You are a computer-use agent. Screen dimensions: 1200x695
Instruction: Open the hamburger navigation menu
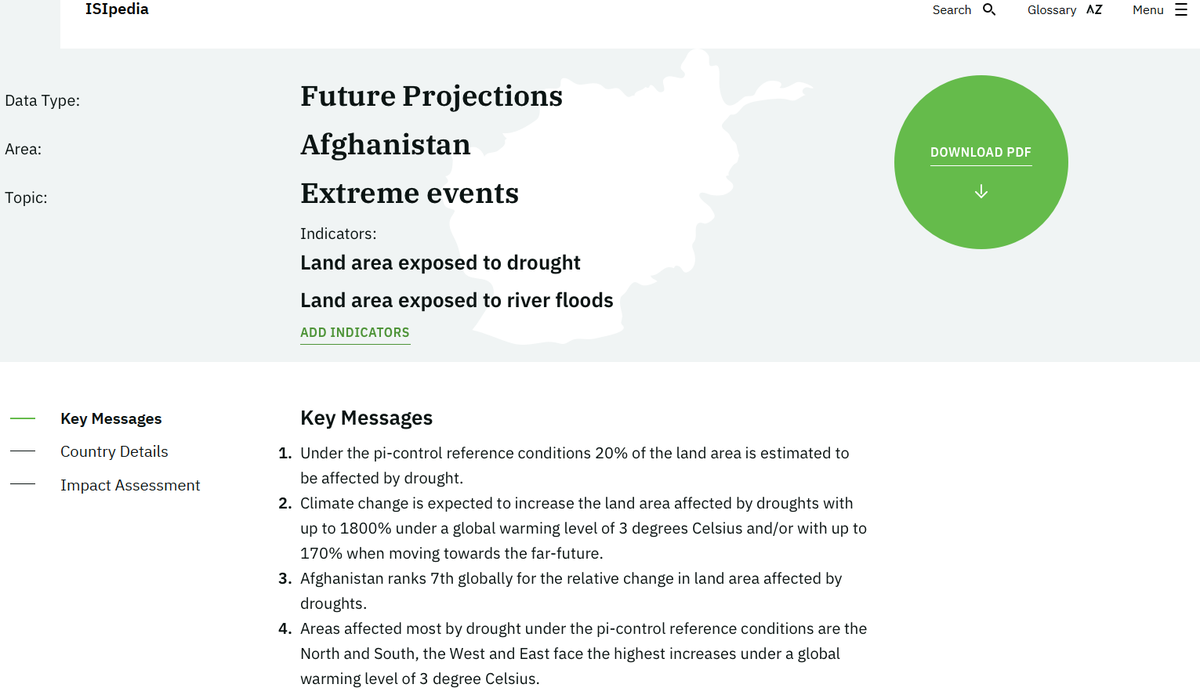1180,10
